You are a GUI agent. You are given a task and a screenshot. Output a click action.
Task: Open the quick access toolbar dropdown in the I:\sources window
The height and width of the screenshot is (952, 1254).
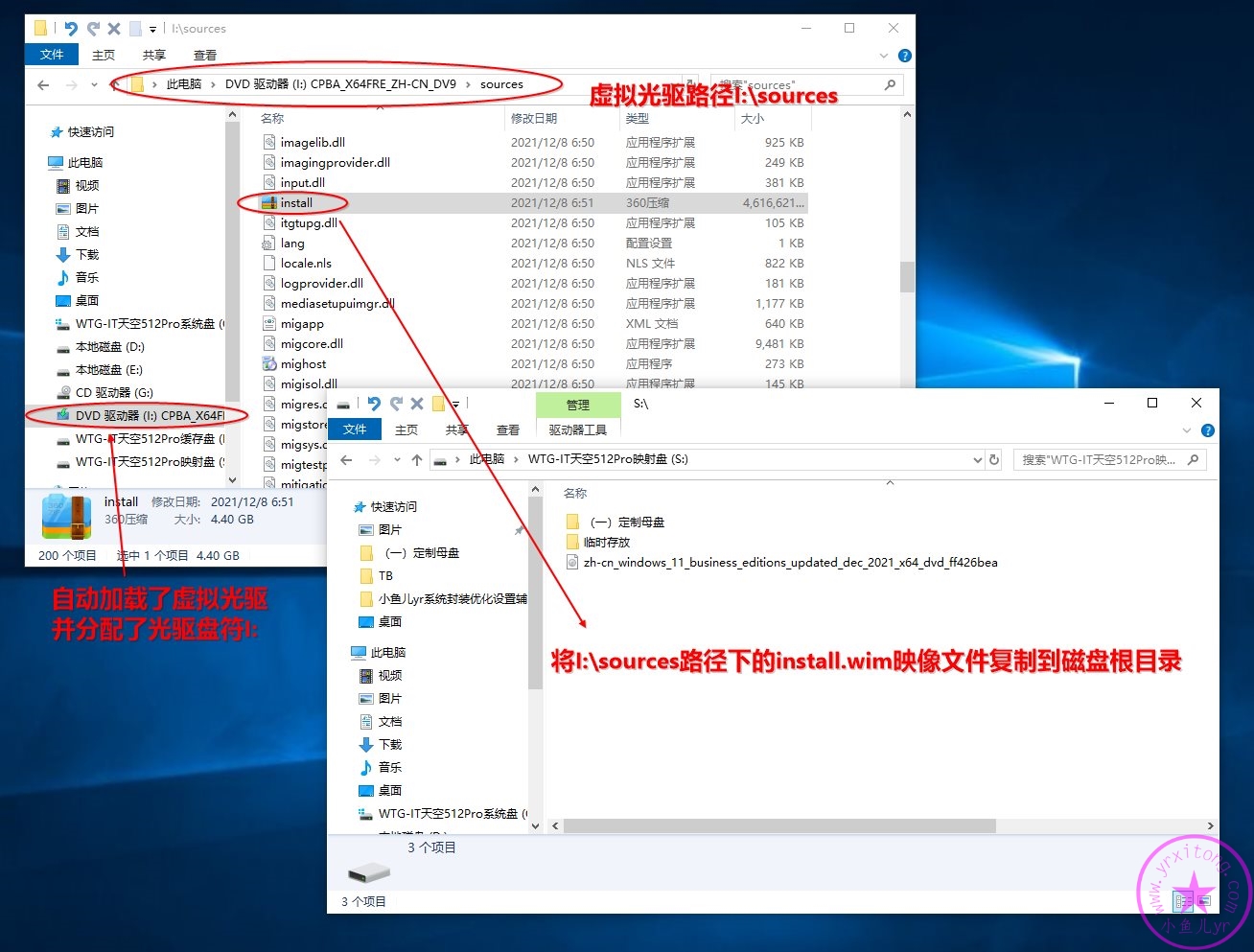click(152, 30)
